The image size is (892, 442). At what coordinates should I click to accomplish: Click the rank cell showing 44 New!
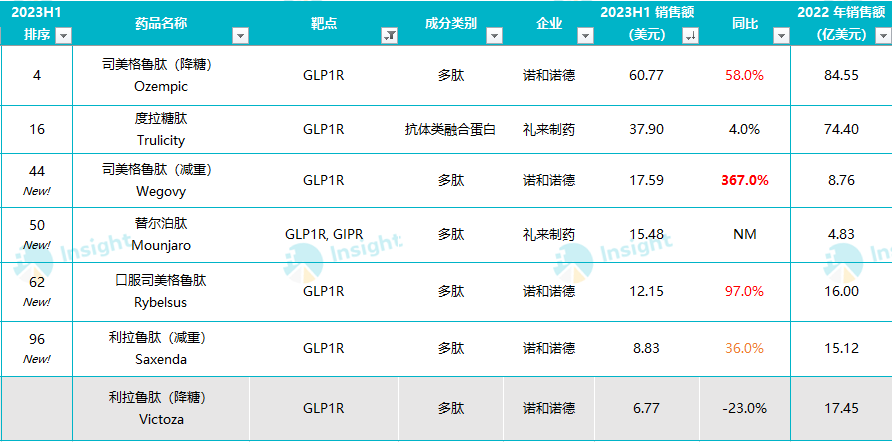pyautogui.click(x=37, y=180)
